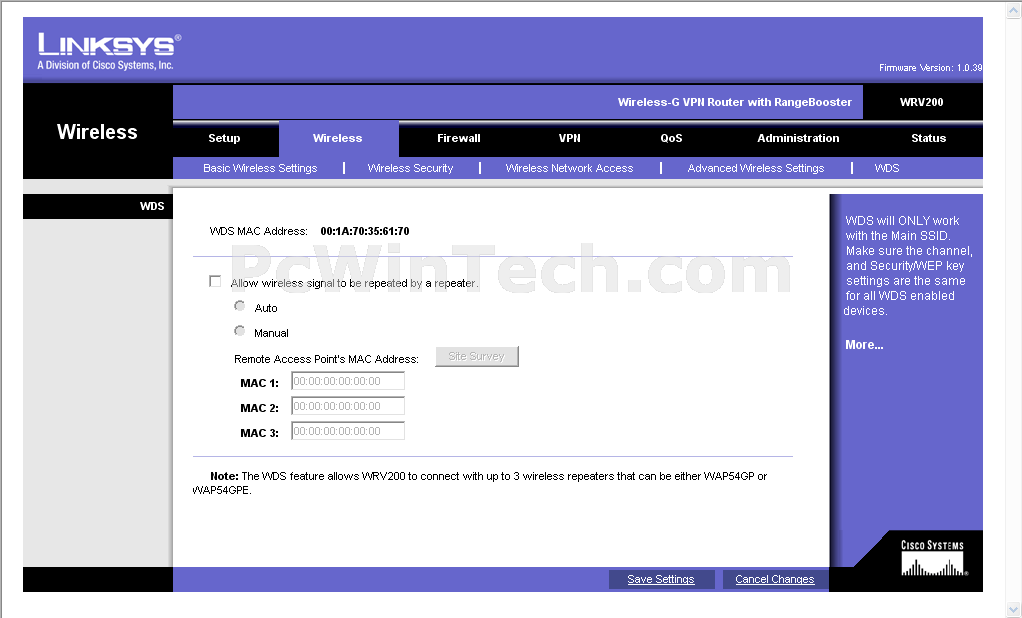Open the Wireless tab
The height and width of the screenshot is (618, 1022).
[338, 138]
